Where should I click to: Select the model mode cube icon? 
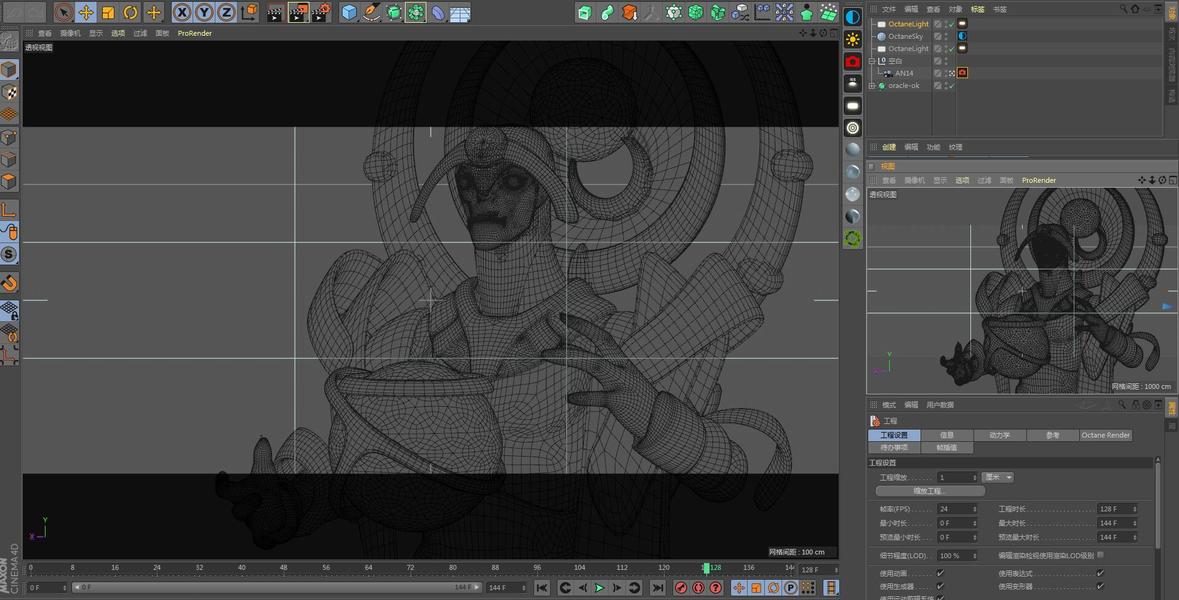click(x=9, y=70)
